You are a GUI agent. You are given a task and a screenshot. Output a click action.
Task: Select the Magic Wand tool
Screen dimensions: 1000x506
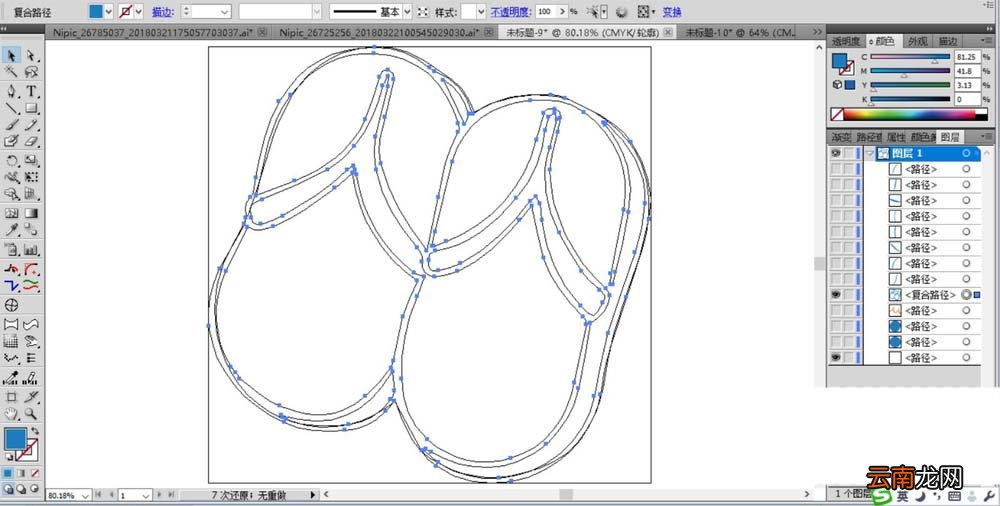pos(11,72)
